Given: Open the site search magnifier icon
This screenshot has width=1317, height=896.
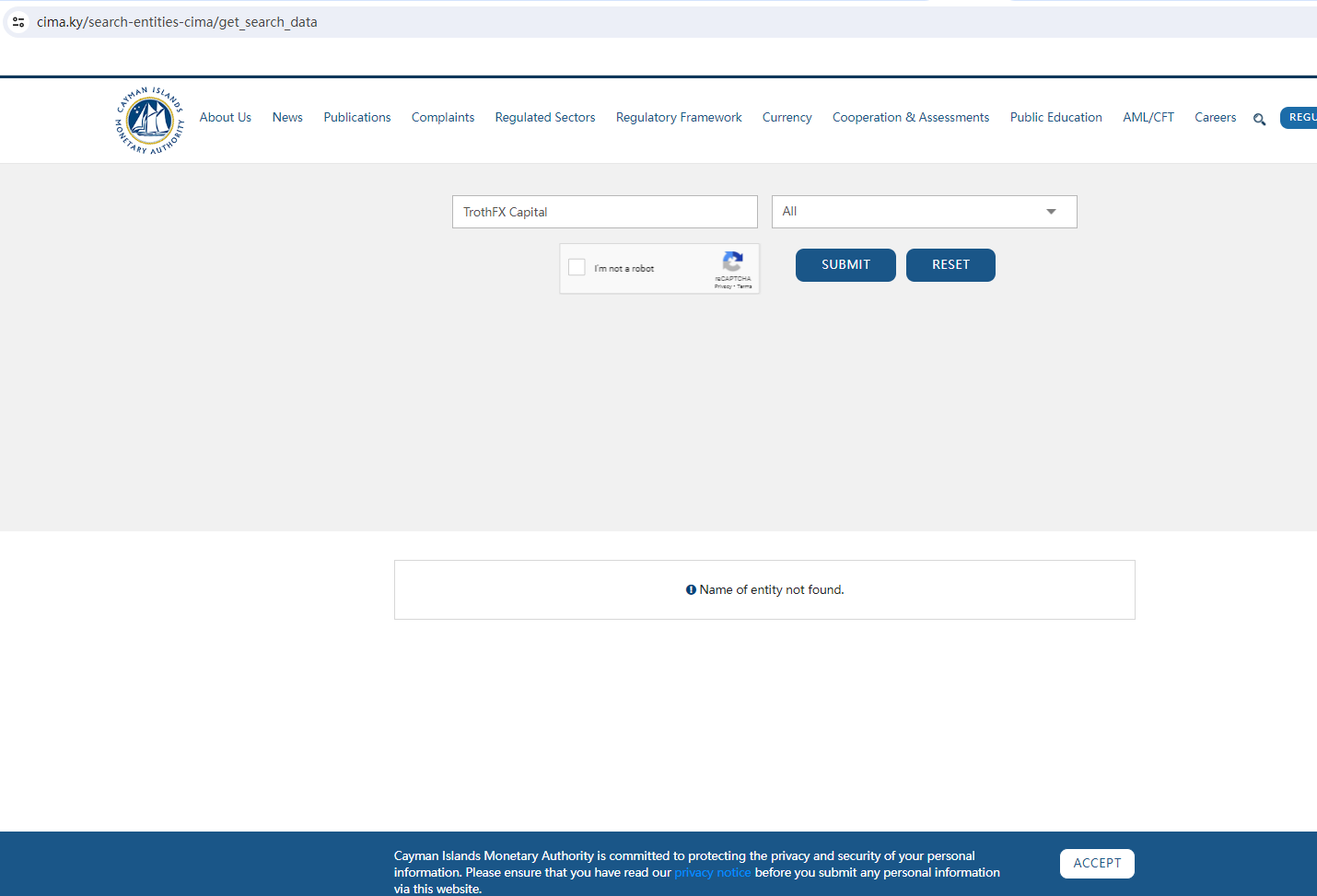Looking at the screenshot, I should point(1259,119).
